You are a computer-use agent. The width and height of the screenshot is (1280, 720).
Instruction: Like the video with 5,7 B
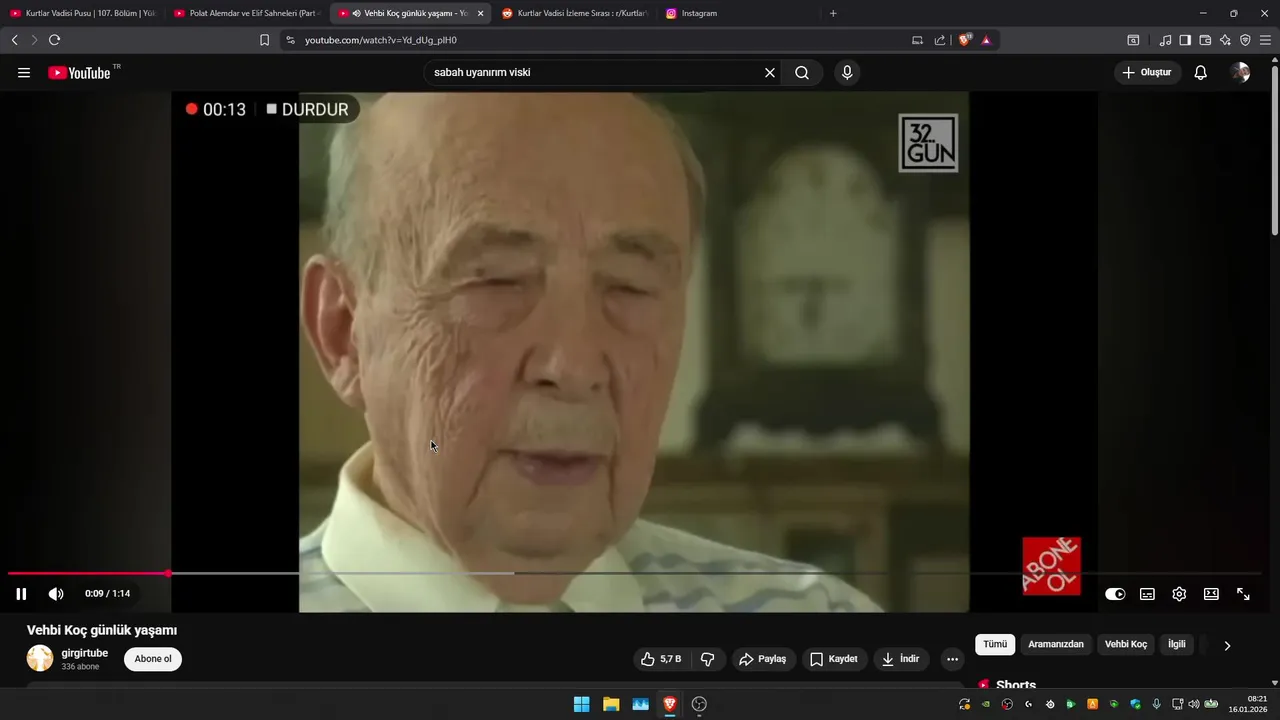coord(662,659)
